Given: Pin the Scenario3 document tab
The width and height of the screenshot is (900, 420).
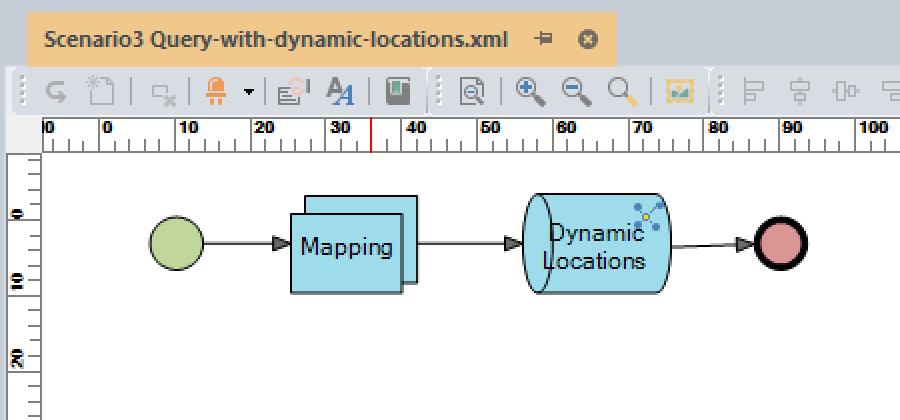Looking at the screenshot, I should pos(543,39).
